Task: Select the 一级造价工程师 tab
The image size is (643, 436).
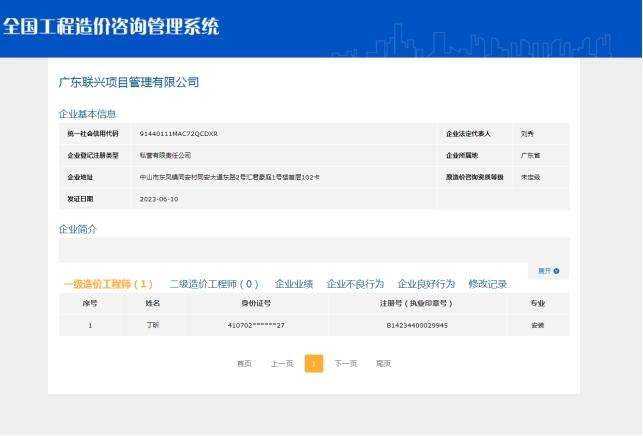Action: (x=108, y=284)
